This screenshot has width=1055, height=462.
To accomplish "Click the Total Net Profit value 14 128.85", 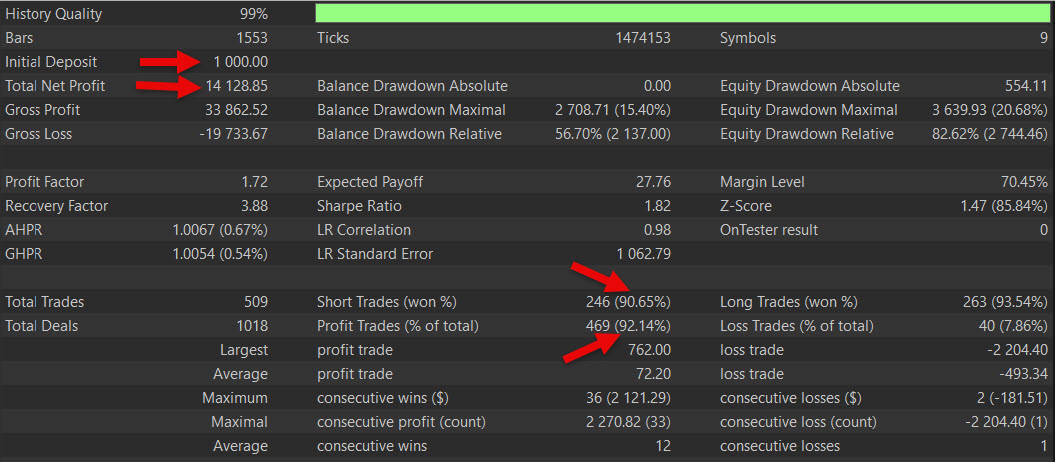I will pyautogui.click(x=234, y=86).
